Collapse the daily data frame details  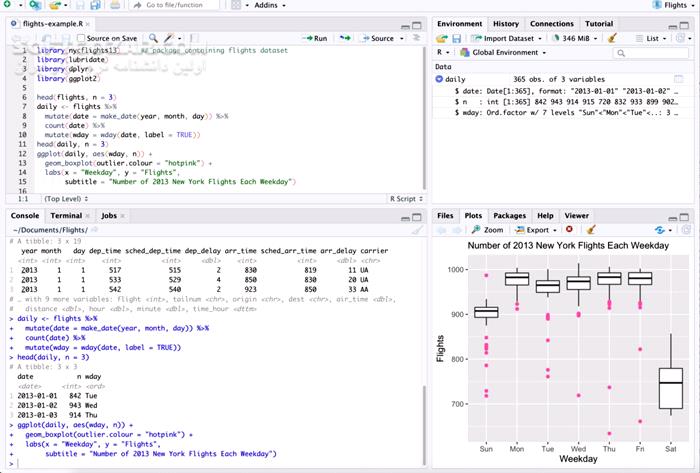point(439,79)
